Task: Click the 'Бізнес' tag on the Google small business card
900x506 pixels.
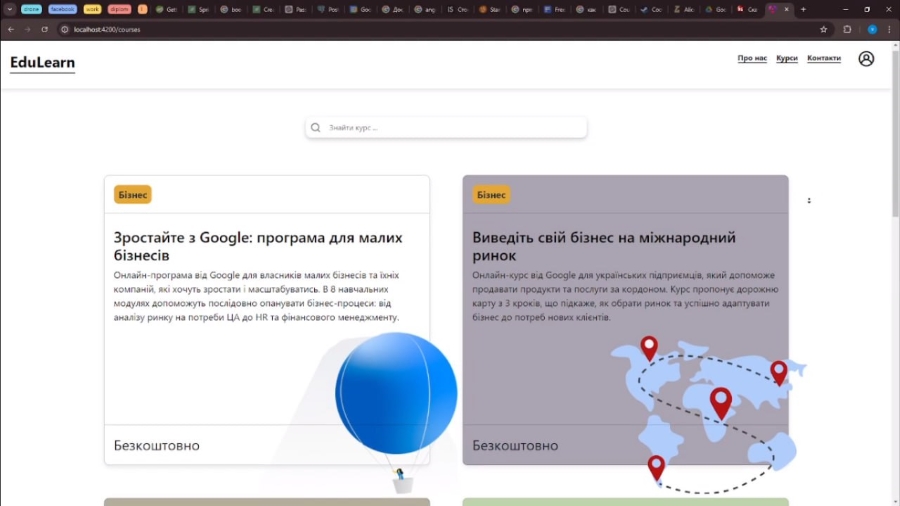Action: 133,194
